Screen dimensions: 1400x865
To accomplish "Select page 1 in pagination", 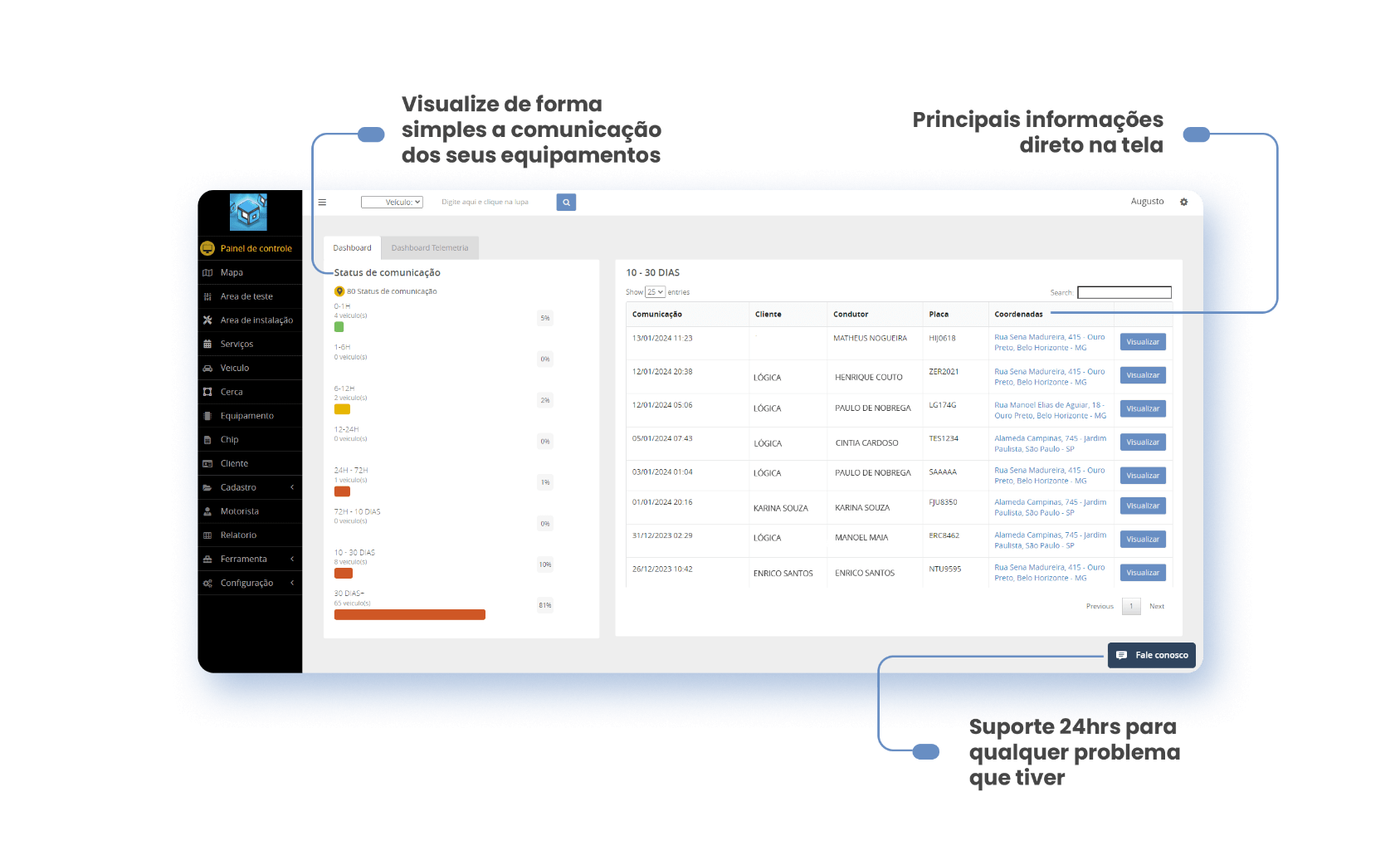I will [x=1131, y=607].
